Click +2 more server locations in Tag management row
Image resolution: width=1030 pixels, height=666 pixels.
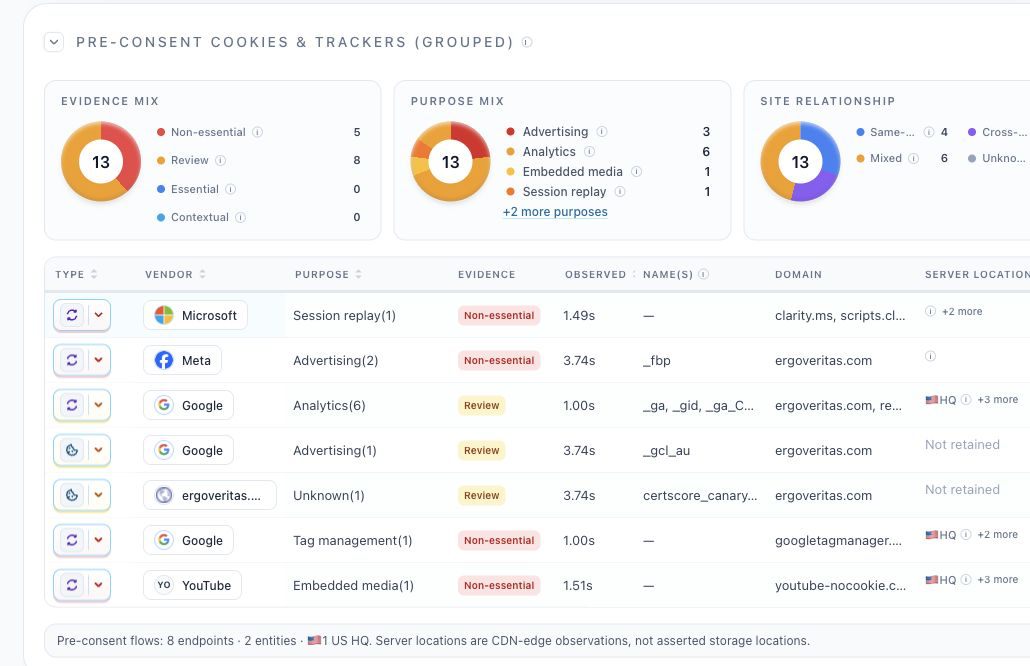point(997,535)
